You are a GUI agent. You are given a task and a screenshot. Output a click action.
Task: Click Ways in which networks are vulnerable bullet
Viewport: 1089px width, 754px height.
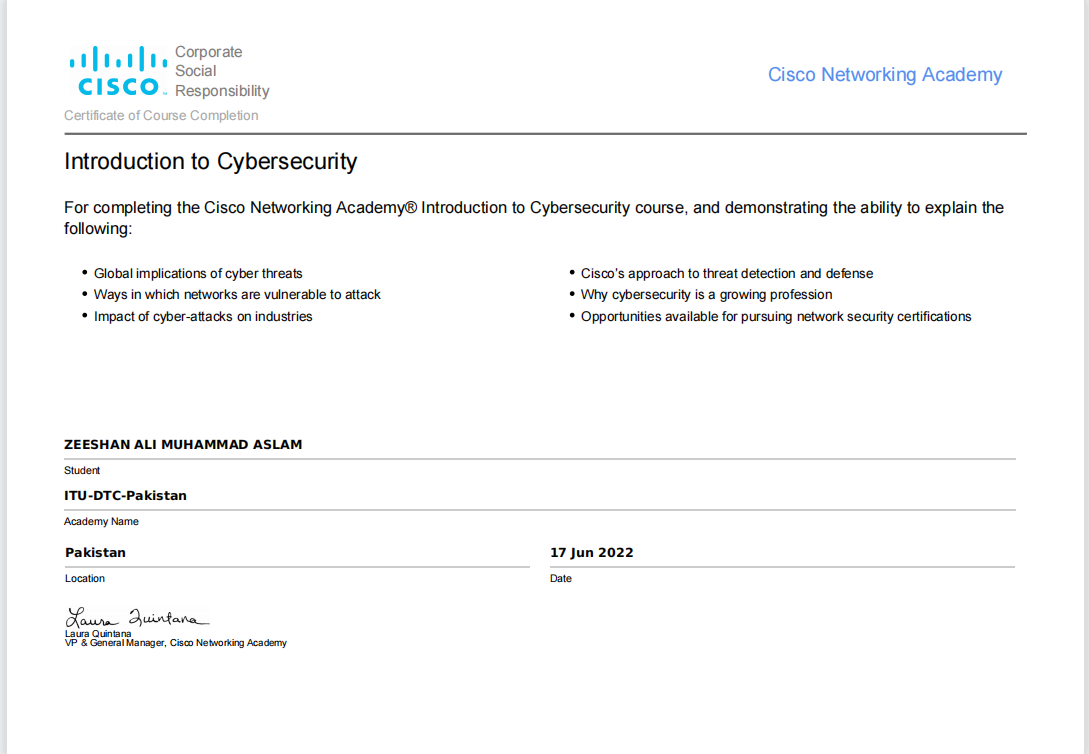click(x=237, y=294)
